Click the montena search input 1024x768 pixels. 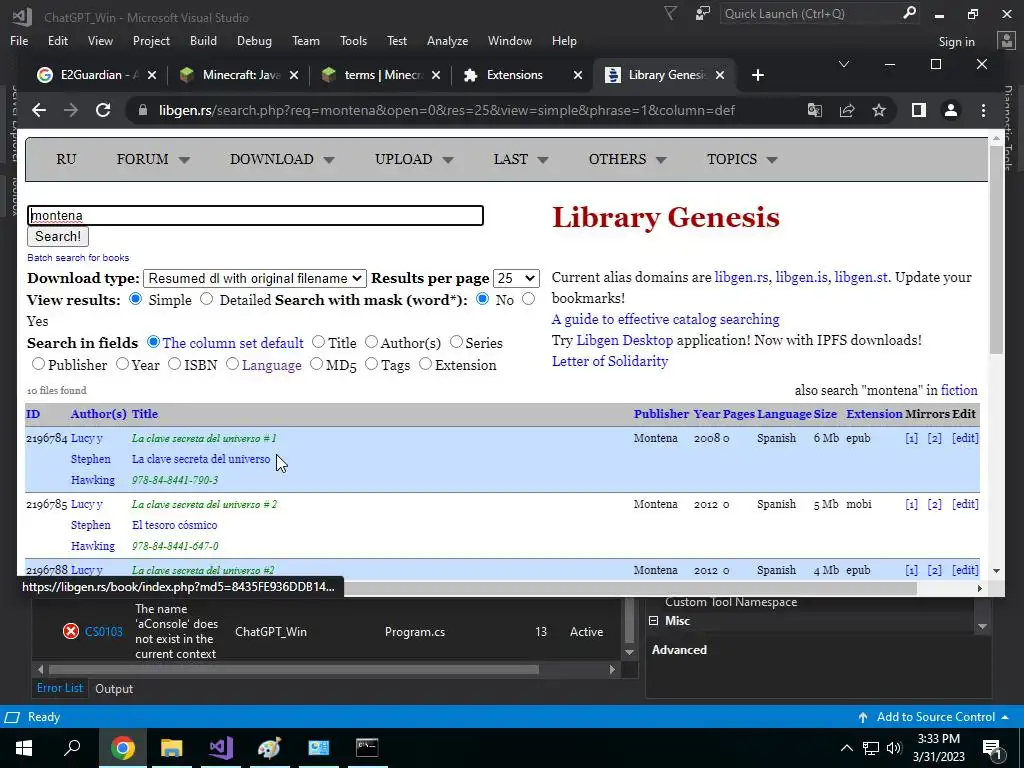pyautogui.click(x=255, y=216)
